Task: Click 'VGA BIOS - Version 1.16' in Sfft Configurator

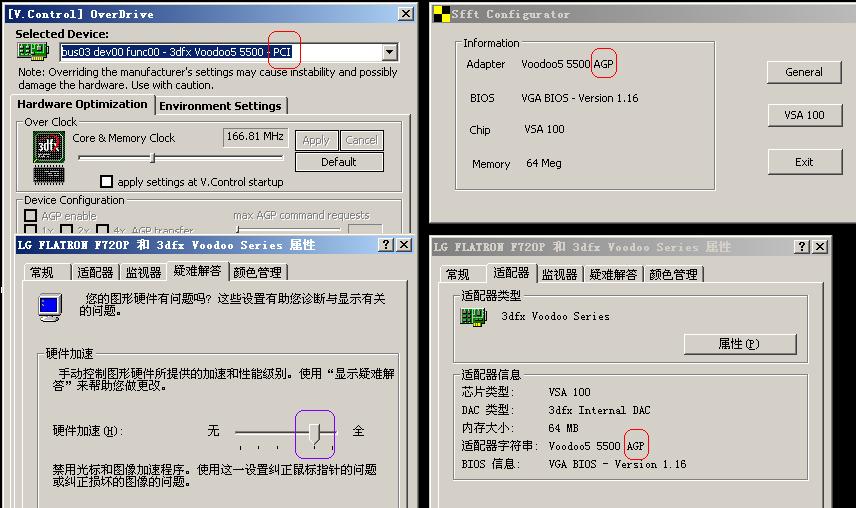Action: click(580, 98)
